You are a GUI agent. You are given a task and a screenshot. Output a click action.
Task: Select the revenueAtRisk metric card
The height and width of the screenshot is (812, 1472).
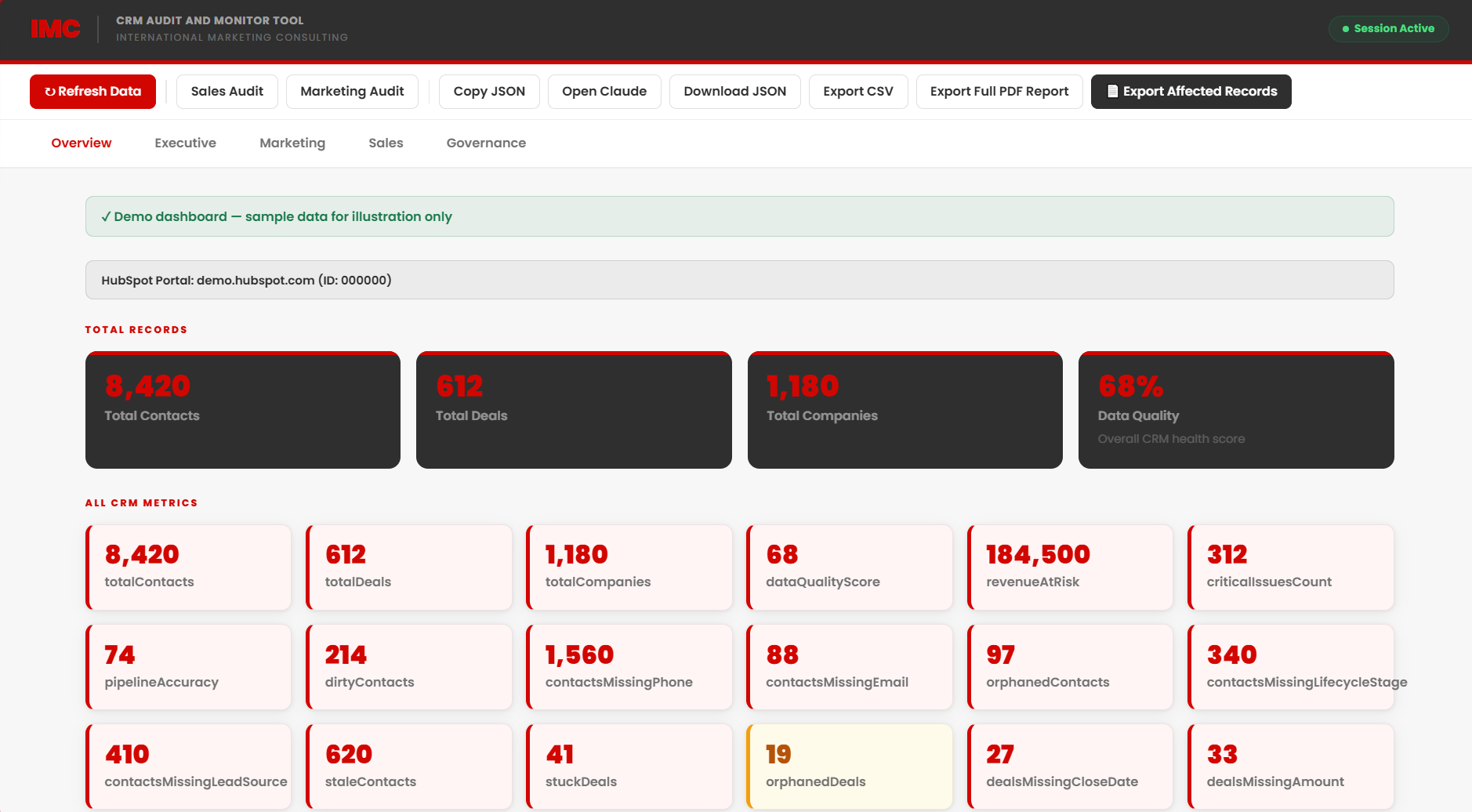coord(1070,567)
